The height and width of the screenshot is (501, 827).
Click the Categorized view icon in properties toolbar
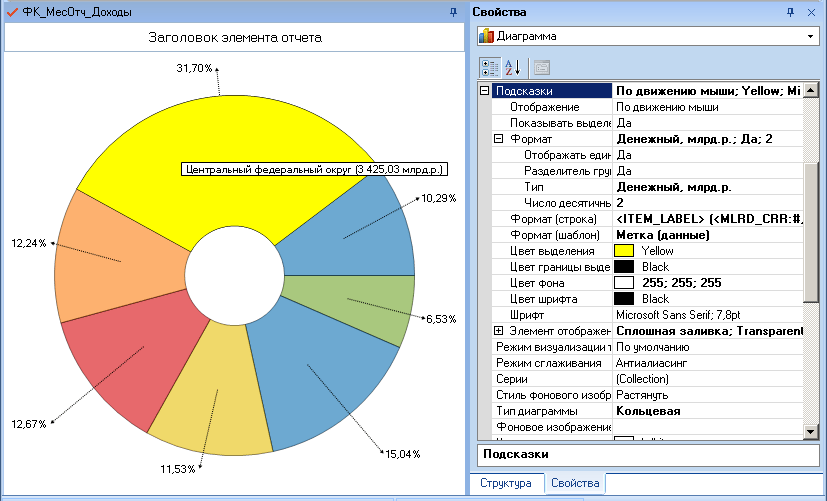coord(489,68)
